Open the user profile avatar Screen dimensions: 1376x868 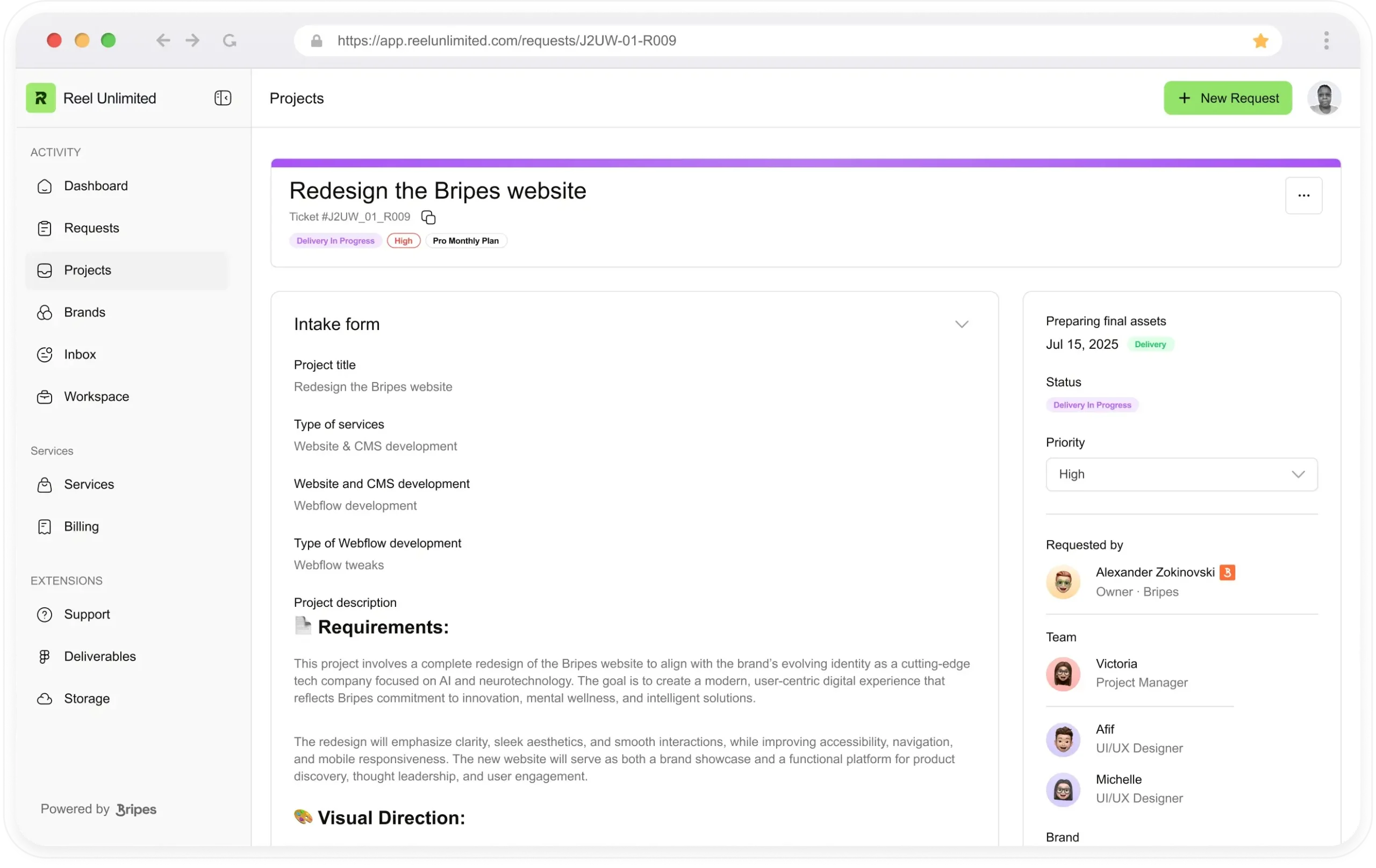(x=1324, y=98)
